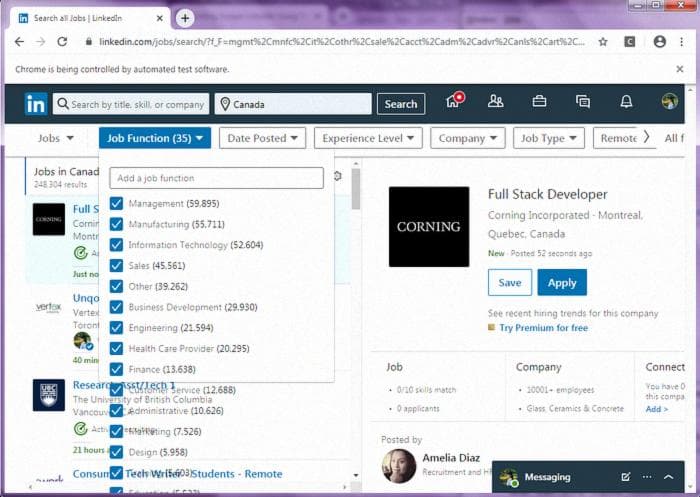This screenshot has height=497, width=700.
Task: Open My Network people icon
Action: pos(496,101)
